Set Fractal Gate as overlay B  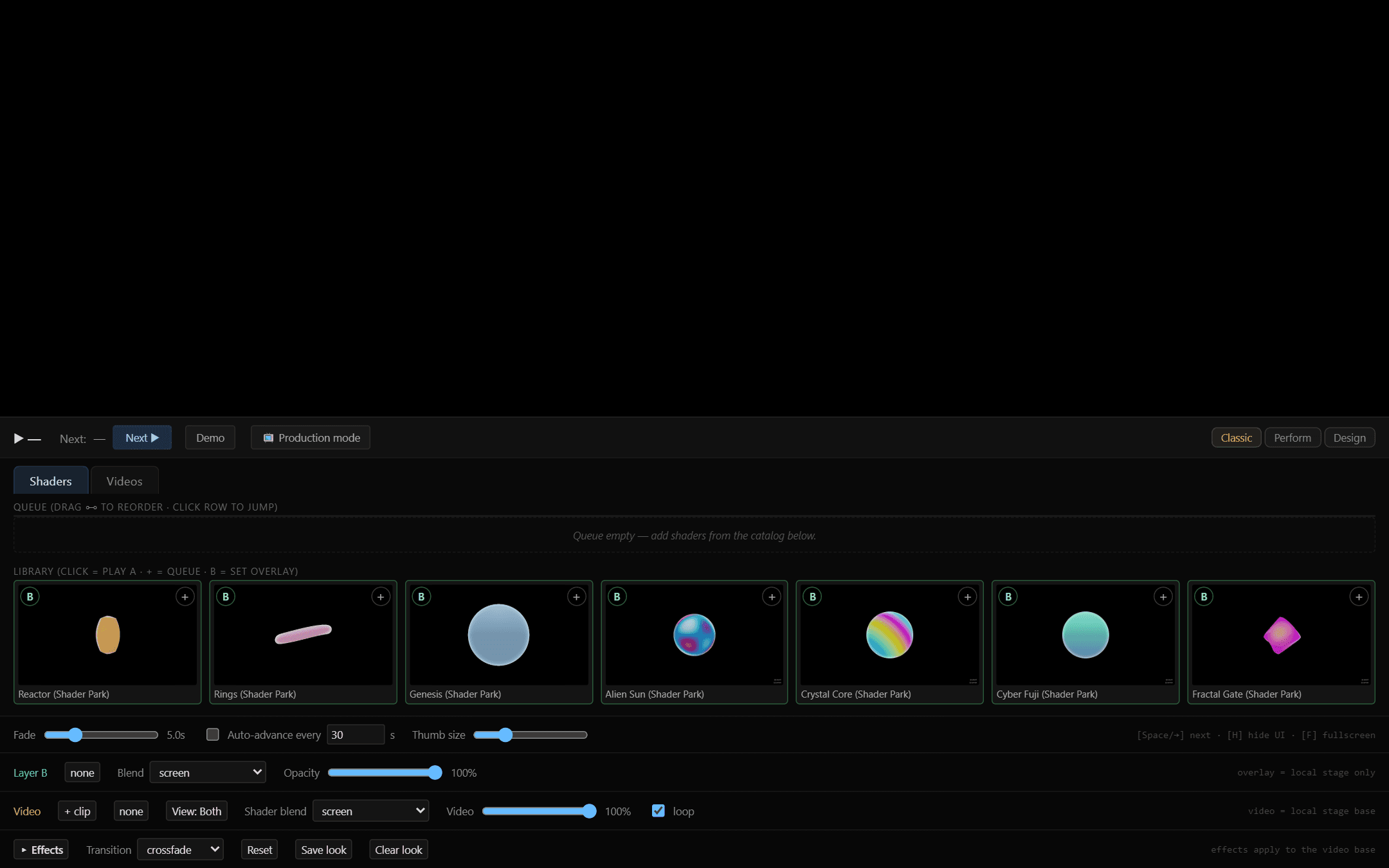[x=1204, y=597]
